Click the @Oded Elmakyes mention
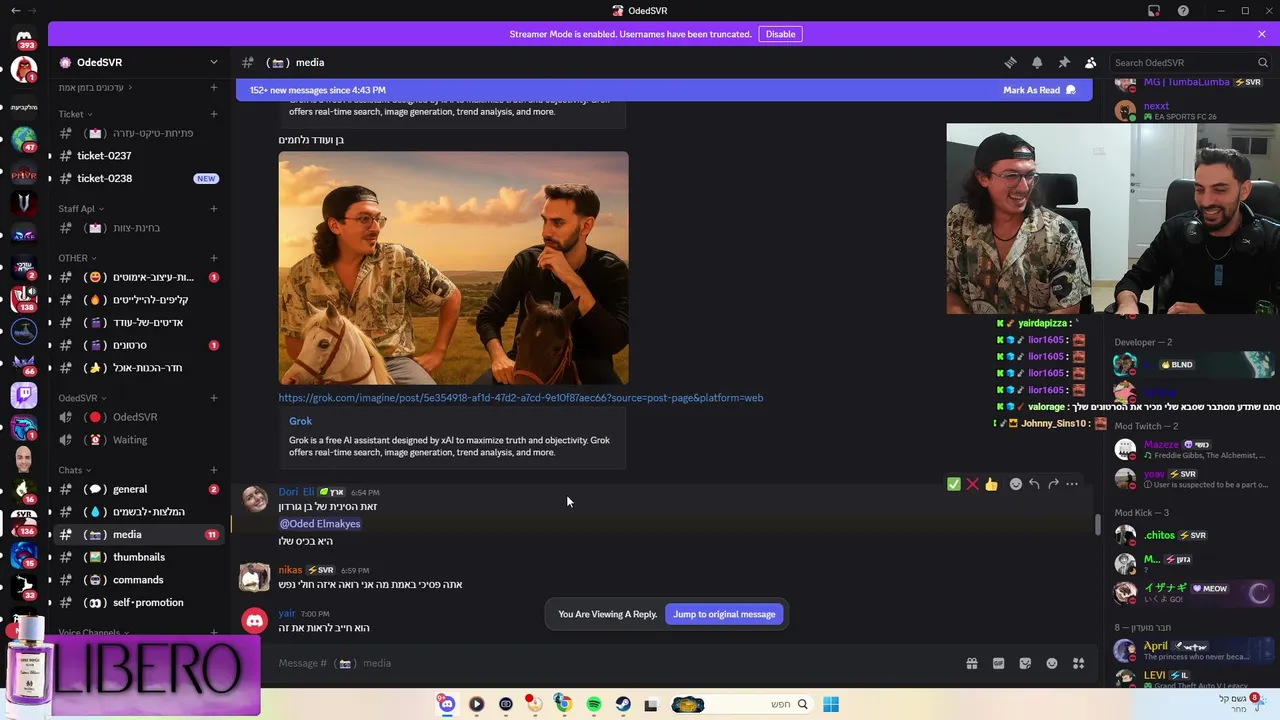This screenshot has width=1280, height=720. (319, 524)
